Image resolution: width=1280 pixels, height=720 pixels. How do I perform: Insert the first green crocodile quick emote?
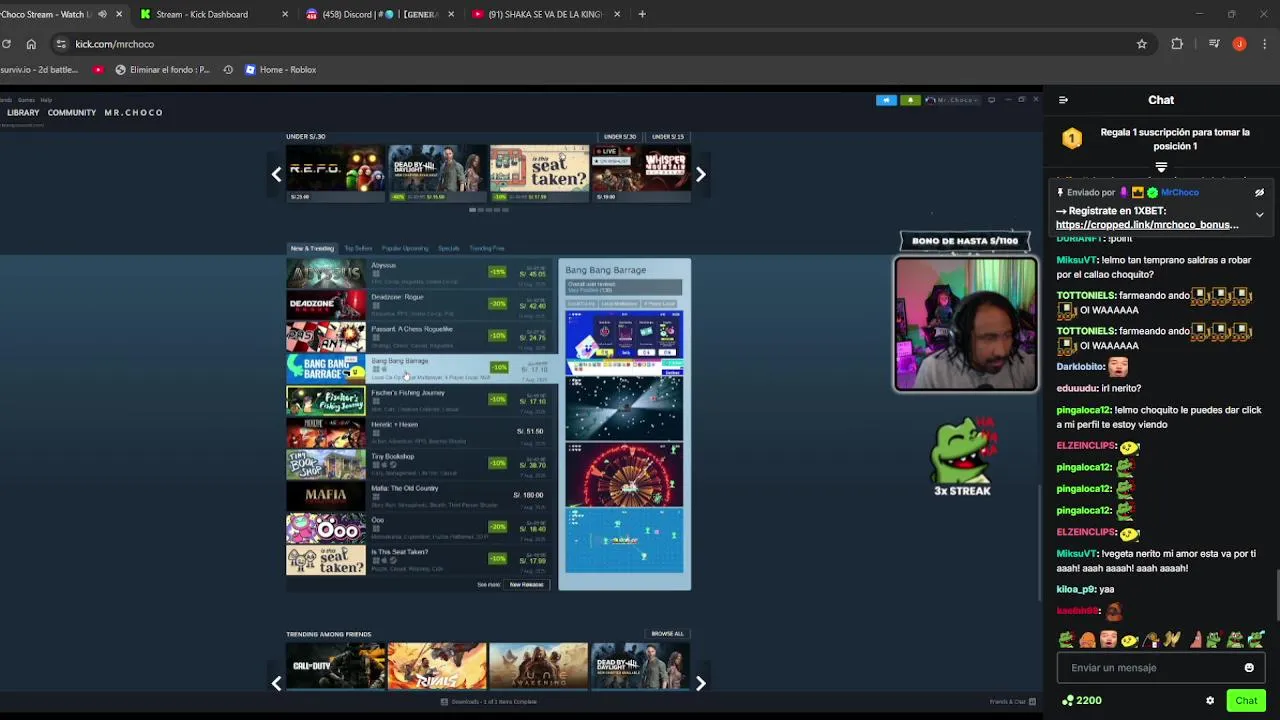tap(1066, 640)
